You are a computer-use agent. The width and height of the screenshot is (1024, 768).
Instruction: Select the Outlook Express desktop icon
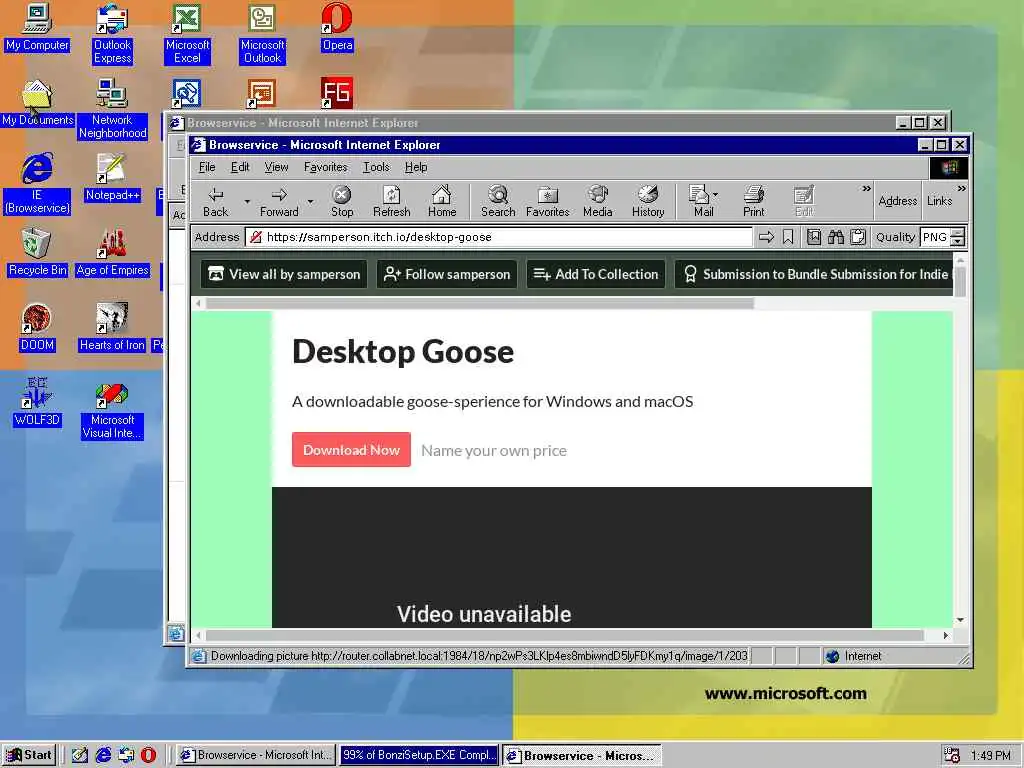(112, 34)
